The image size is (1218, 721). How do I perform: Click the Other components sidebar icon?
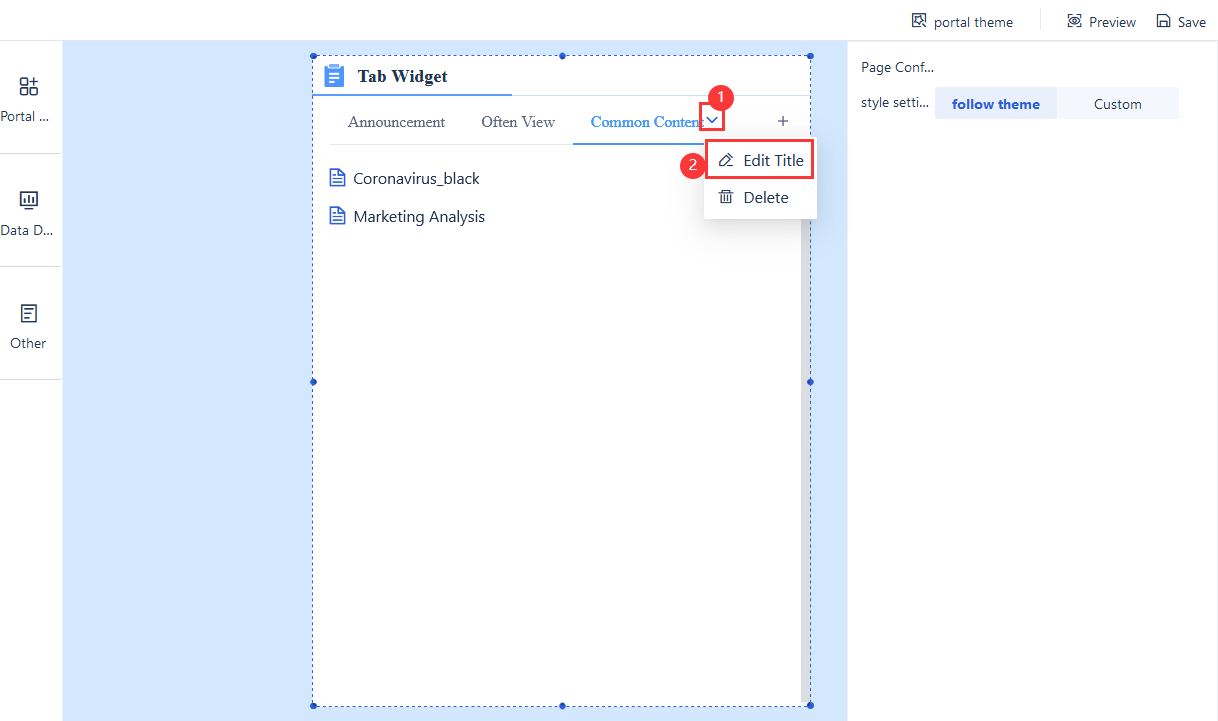coord(28,314)
